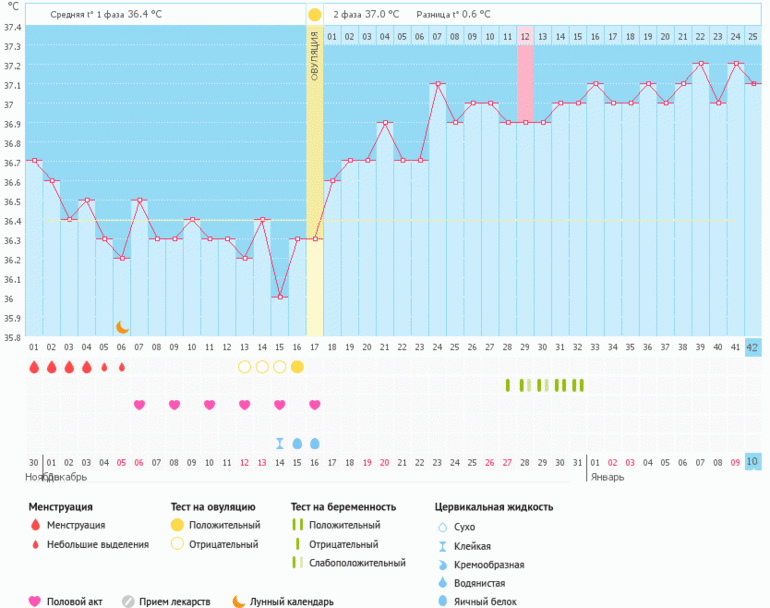Click the menstruation drop on cycle day 01

pyautogui.click(x=34, y=367)
